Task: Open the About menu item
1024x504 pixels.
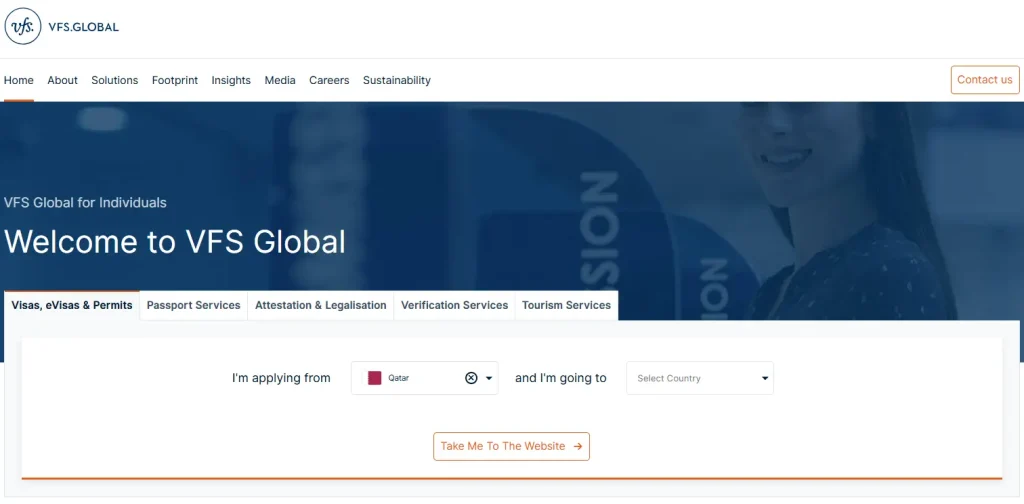Action: pyautogui.click(x=63, y=80)
